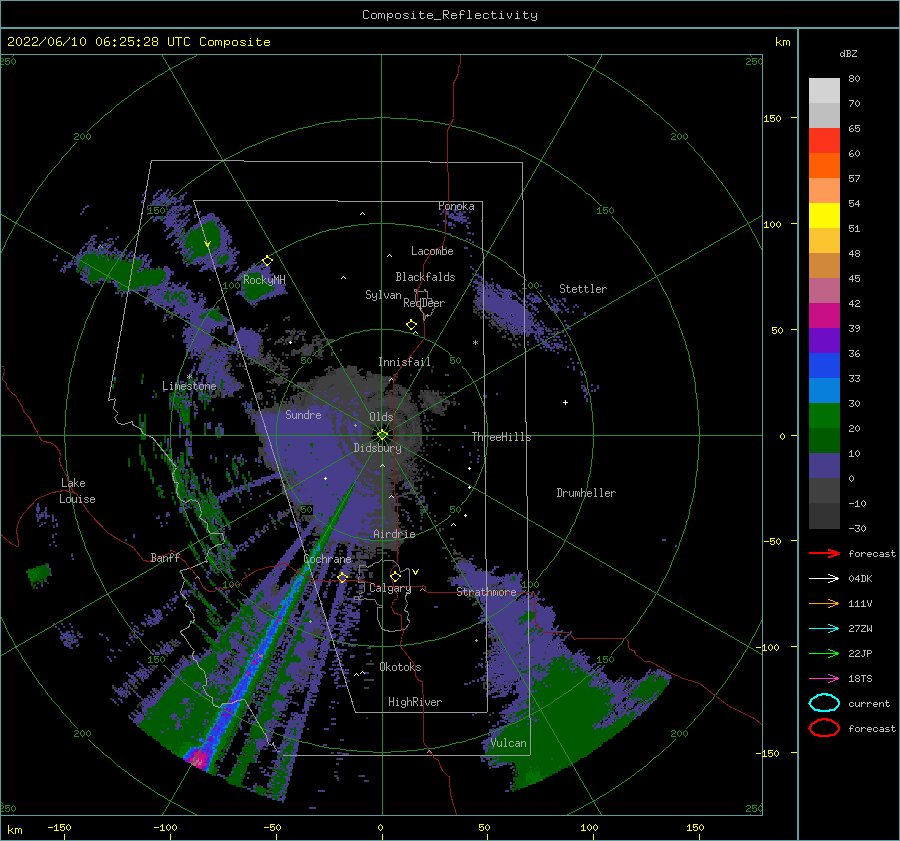Click the red swatch in dBZ scale

coord(824,141)
